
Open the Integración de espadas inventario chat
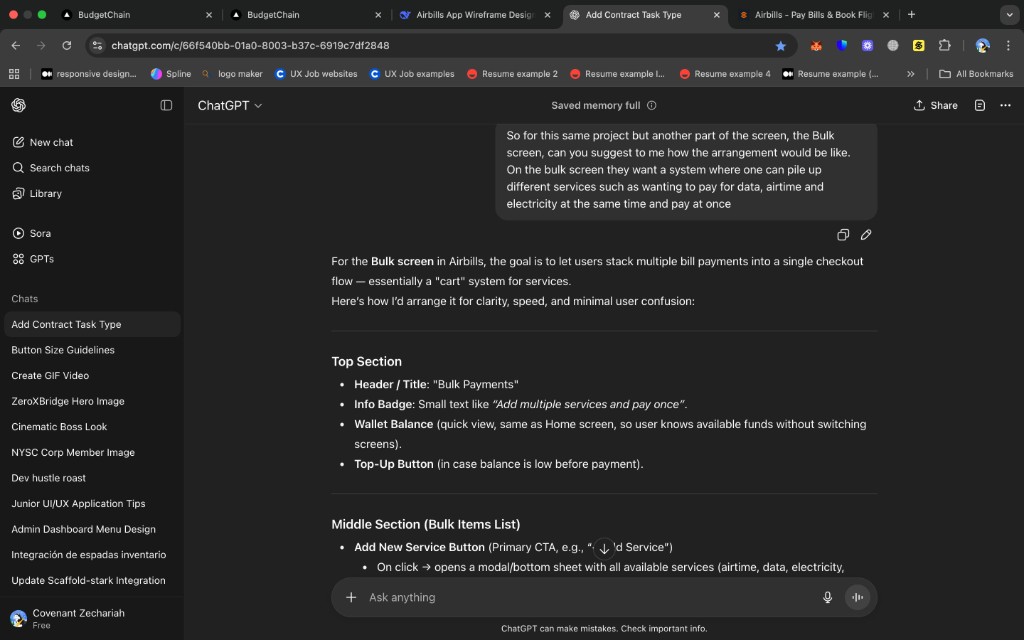92,554
